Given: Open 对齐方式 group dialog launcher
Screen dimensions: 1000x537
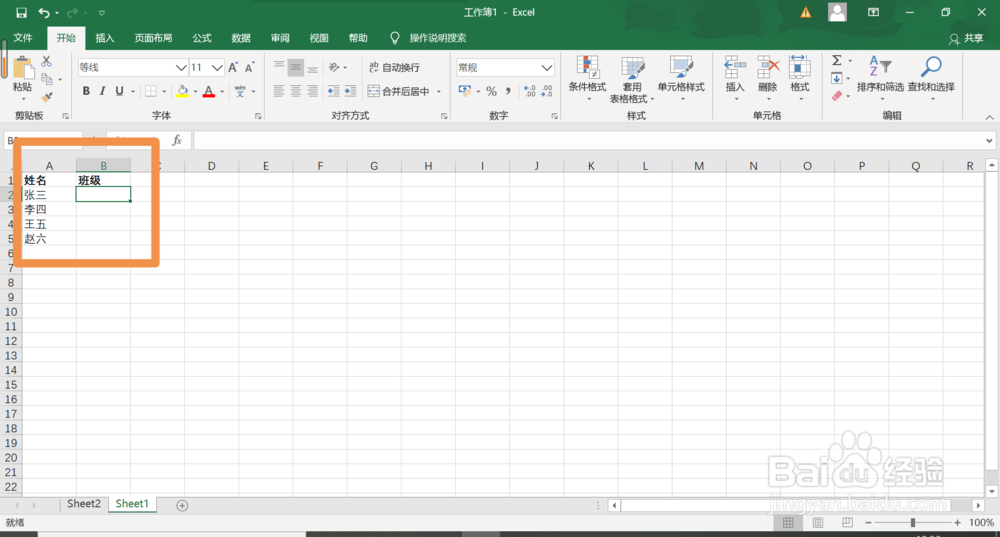Looking at the screenshot, I should tap(445, 116).
